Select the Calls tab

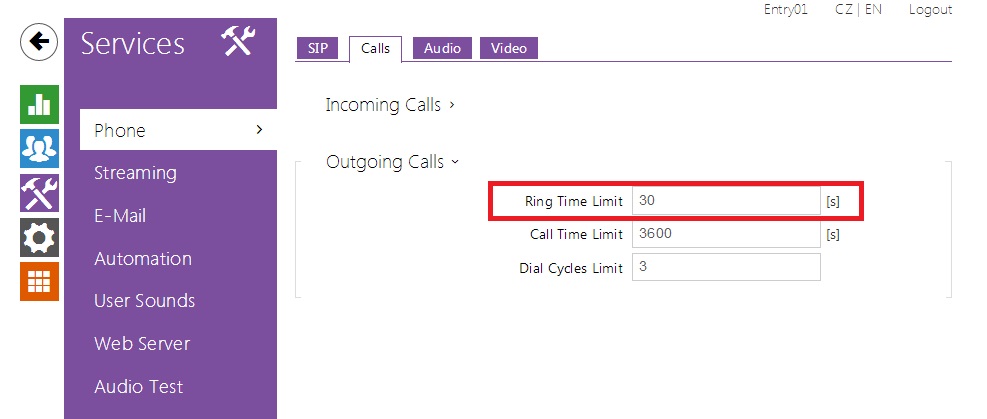375,48
